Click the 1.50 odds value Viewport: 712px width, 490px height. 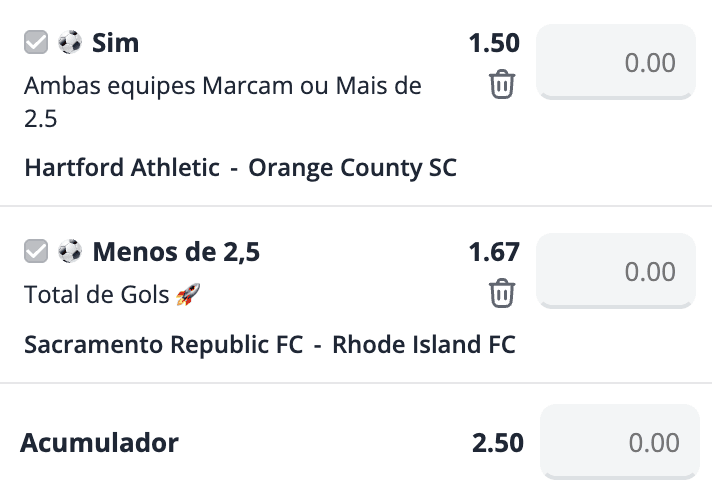point(494,43)
